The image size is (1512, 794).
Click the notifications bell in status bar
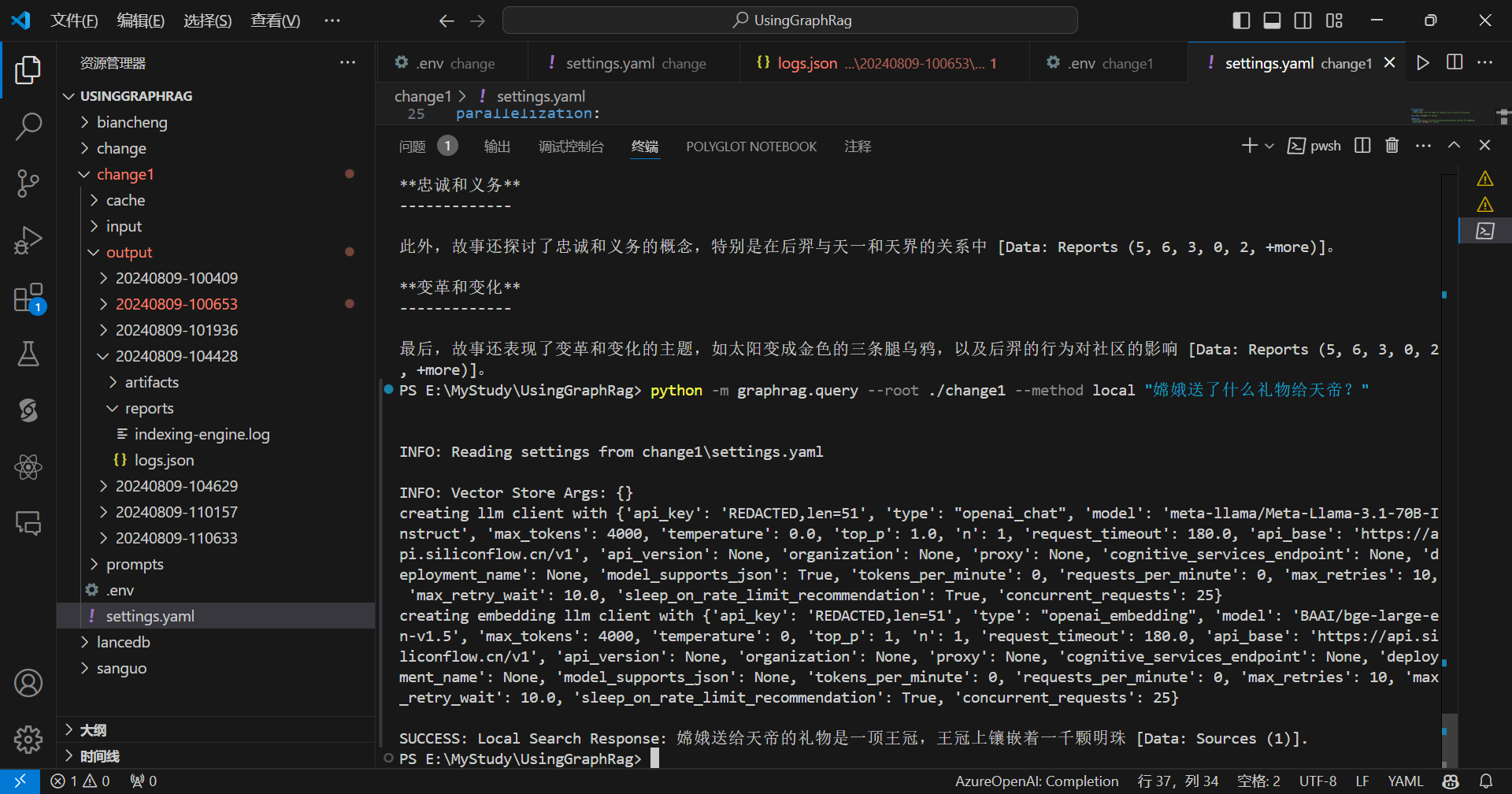(x=1486, y=781)
